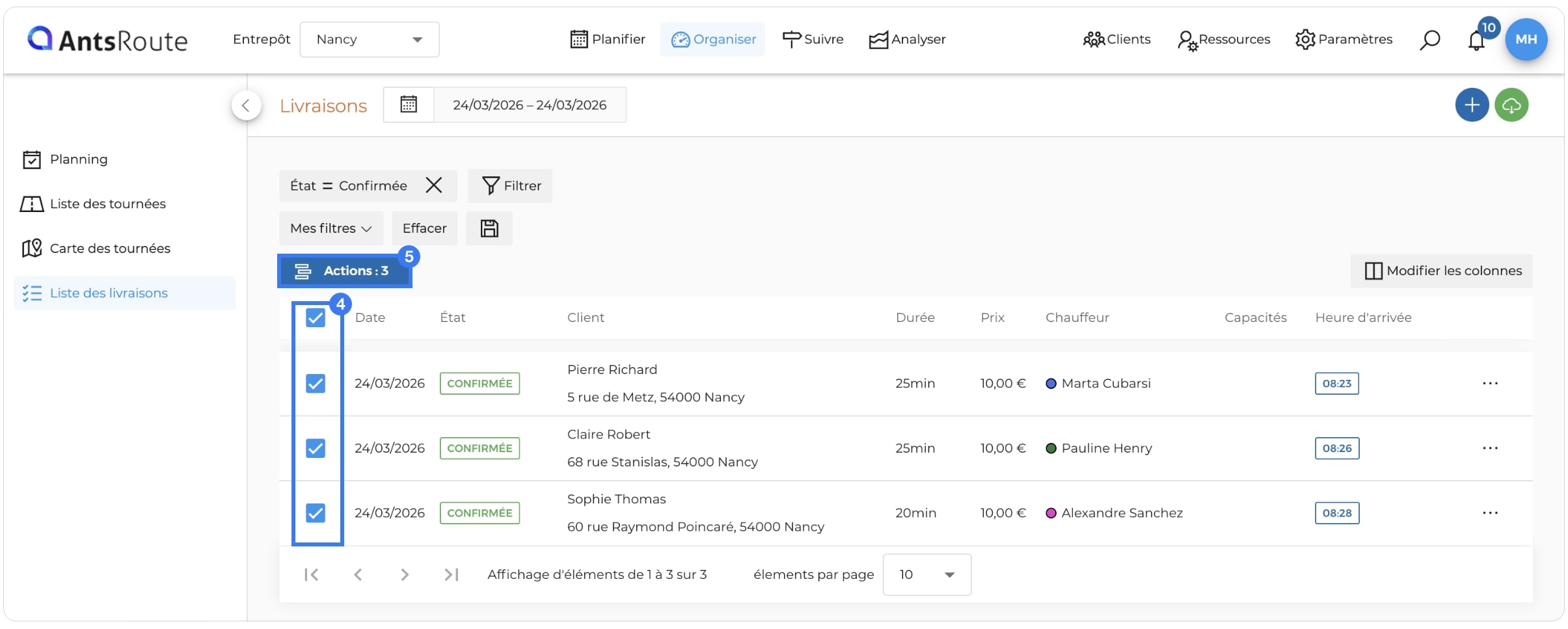Sort by the Durée column header

[915, 318]
